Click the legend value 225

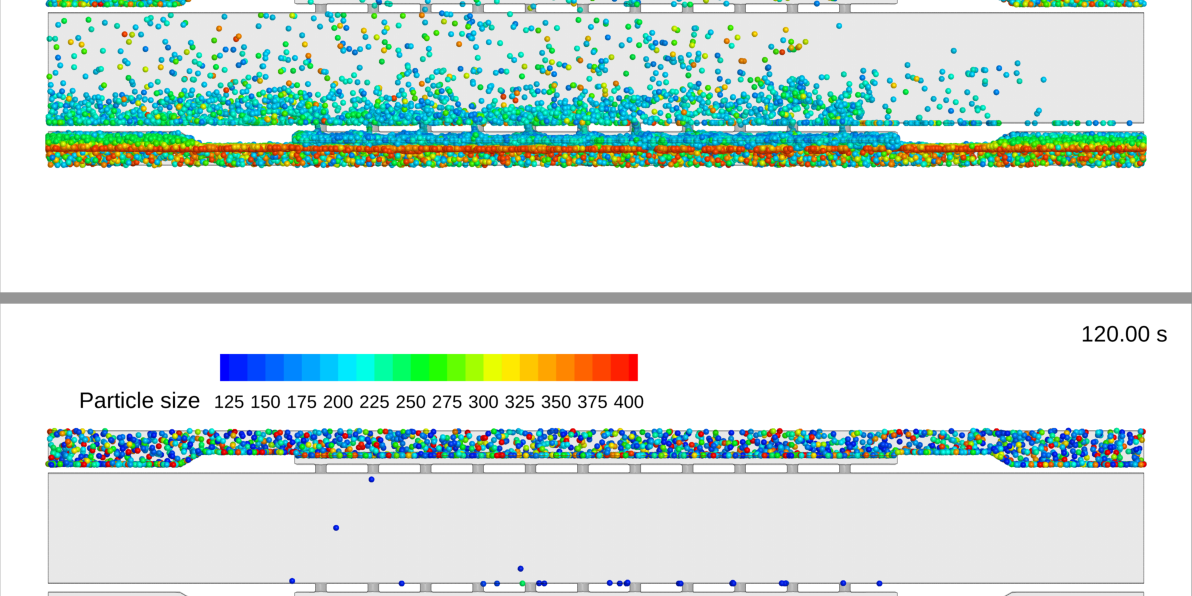374,403
